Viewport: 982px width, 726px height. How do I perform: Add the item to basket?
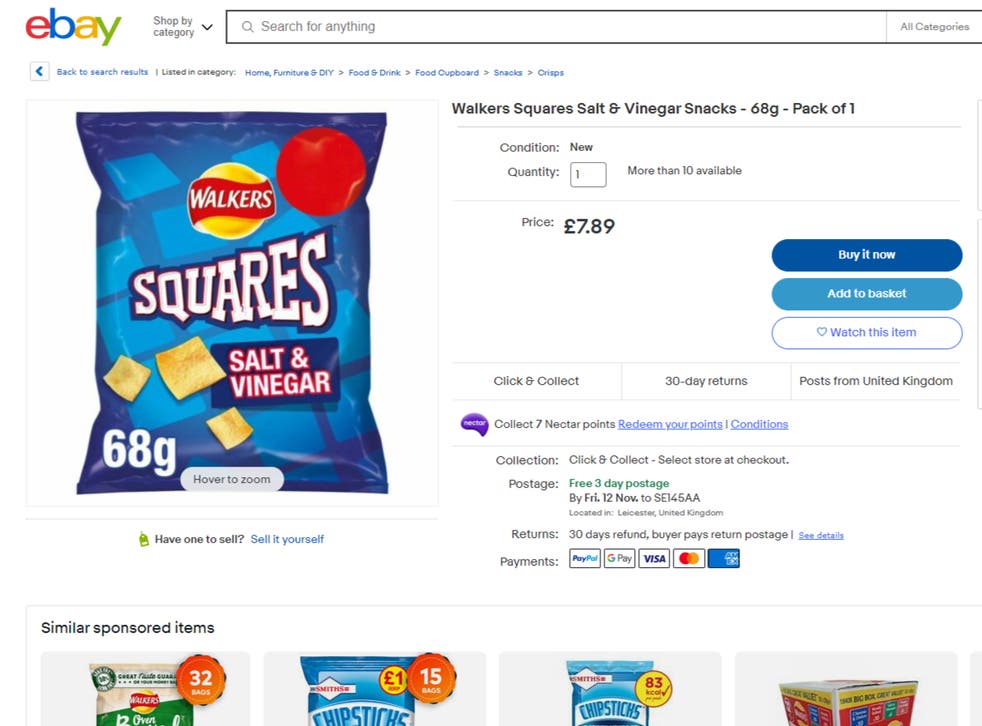click(x=866, y=294)
